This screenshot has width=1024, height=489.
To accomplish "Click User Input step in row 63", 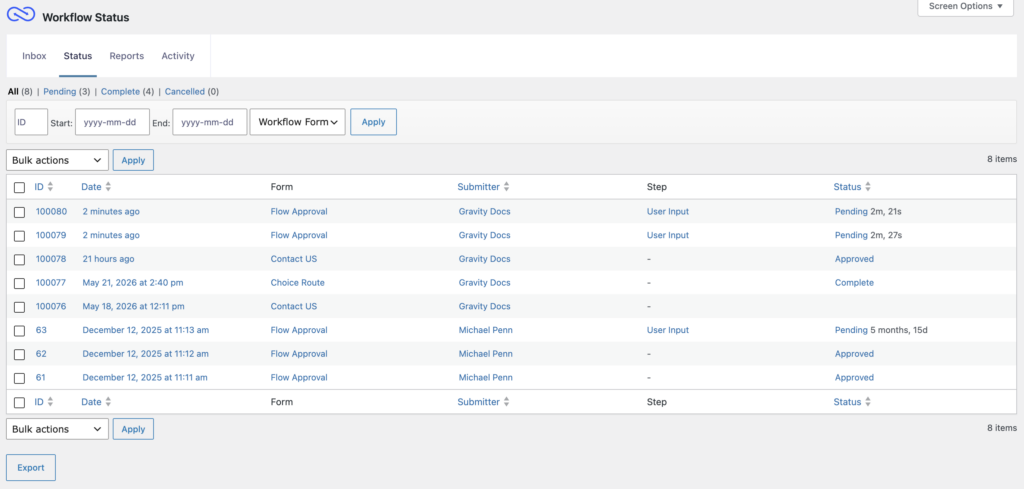I will pyautogui.click(x=668, y=330).
